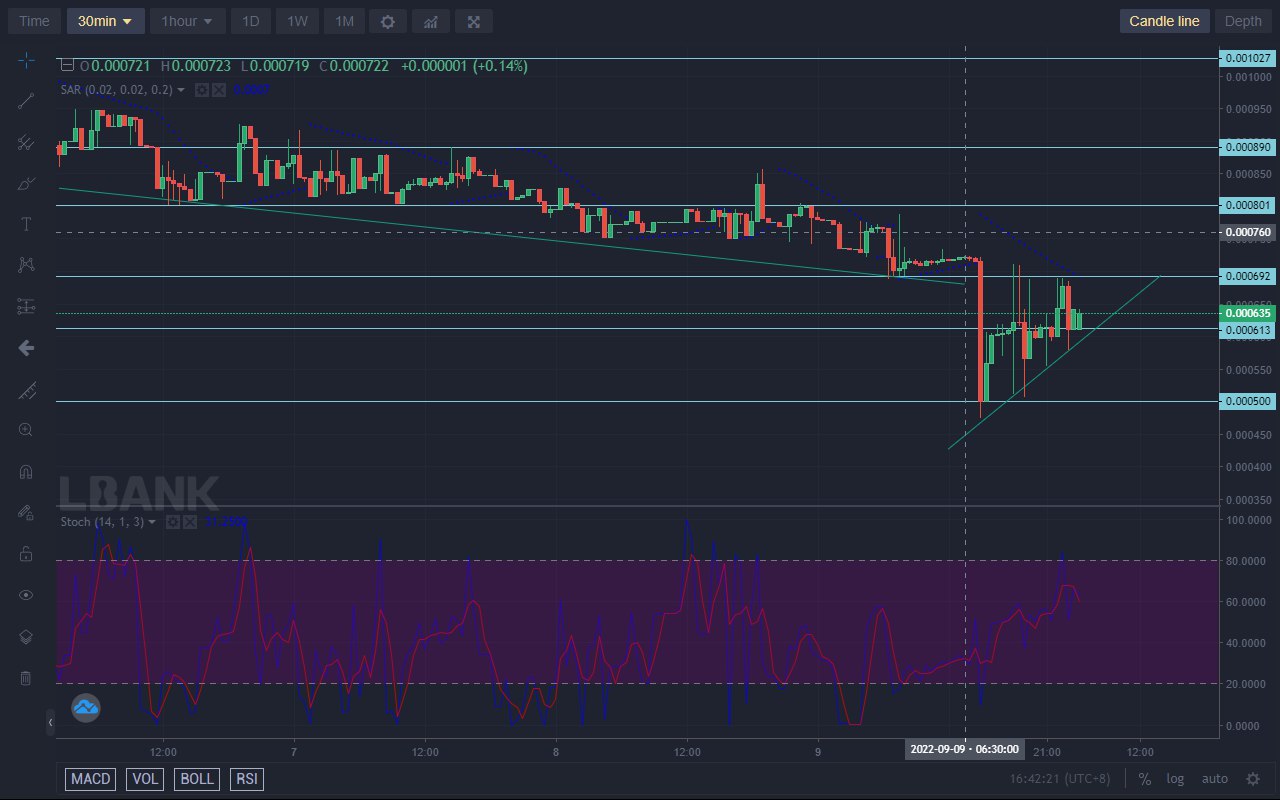
Task: Remove the Stoch indicator with X
Action: click(x=189, y=522)
